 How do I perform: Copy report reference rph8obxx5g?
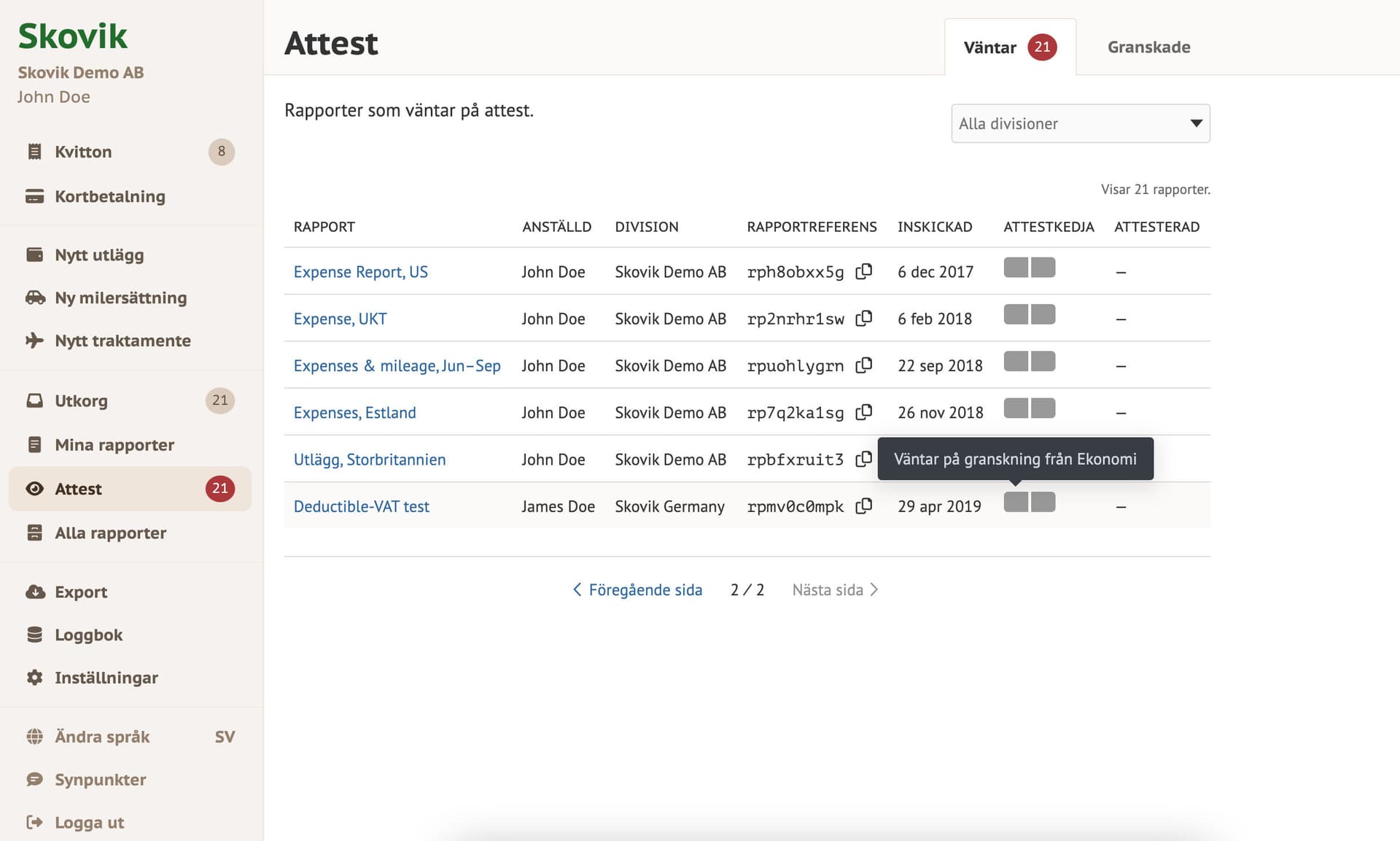[x=863, y=271]
